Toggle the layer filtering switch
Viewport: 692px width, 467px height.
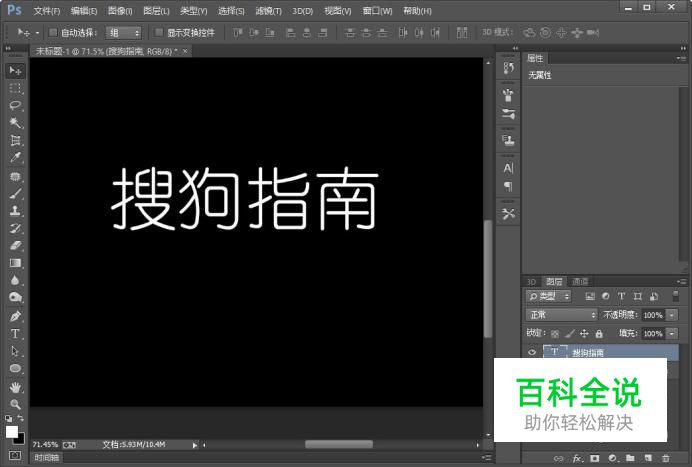pyautogui.click(x=675, y=296)
